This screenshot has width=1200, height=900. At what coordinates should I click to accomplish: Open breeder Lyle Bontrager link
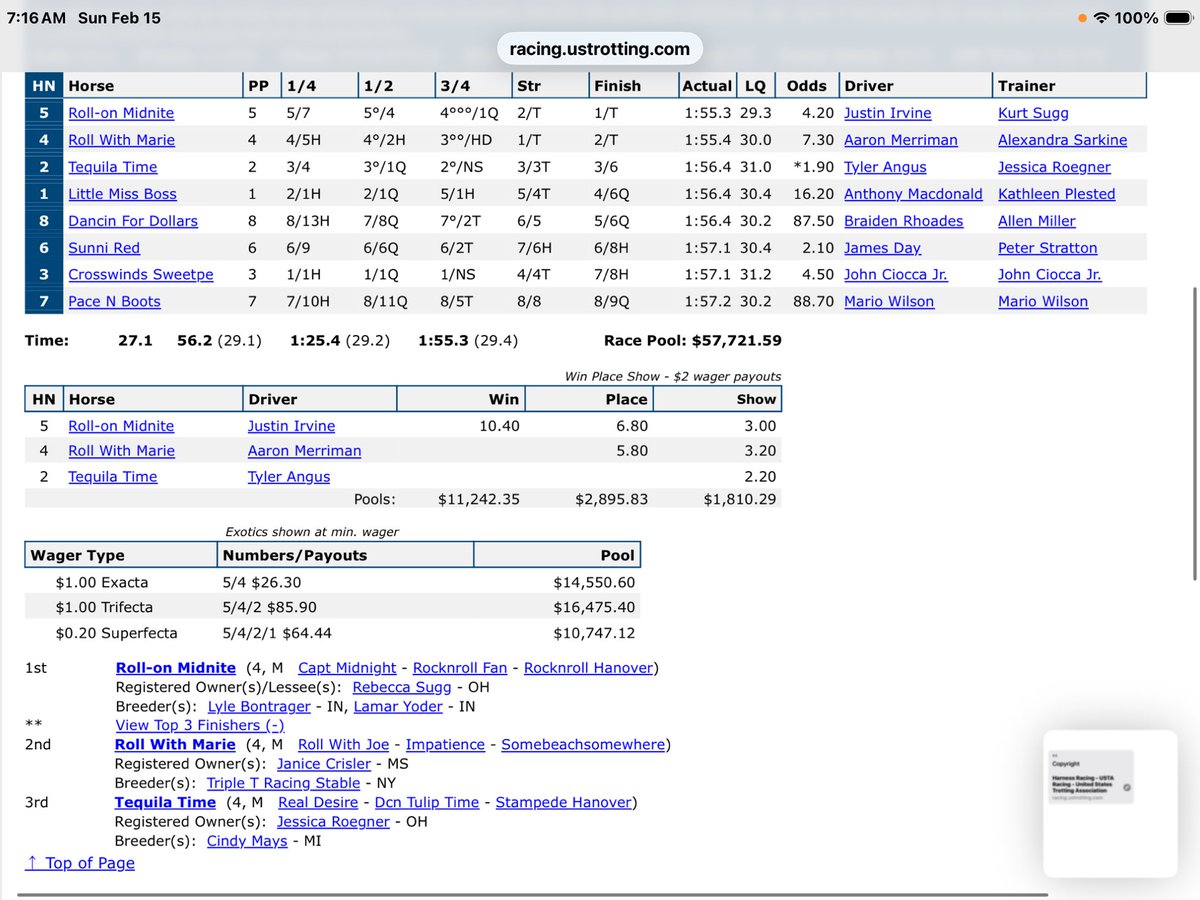(x=259, y=706)
